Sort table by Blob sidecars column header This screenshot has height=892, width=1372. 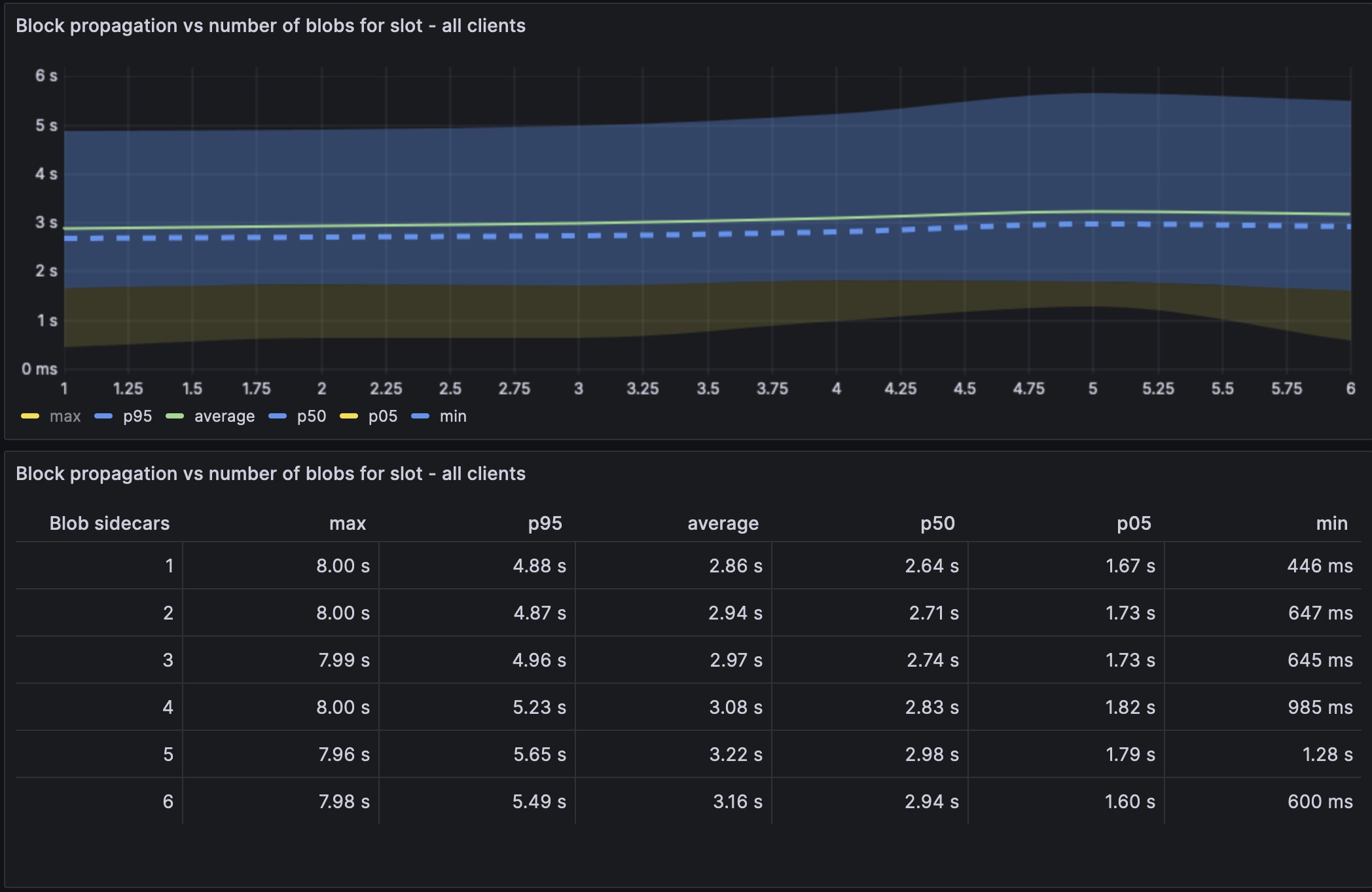[x=109, y=523]
